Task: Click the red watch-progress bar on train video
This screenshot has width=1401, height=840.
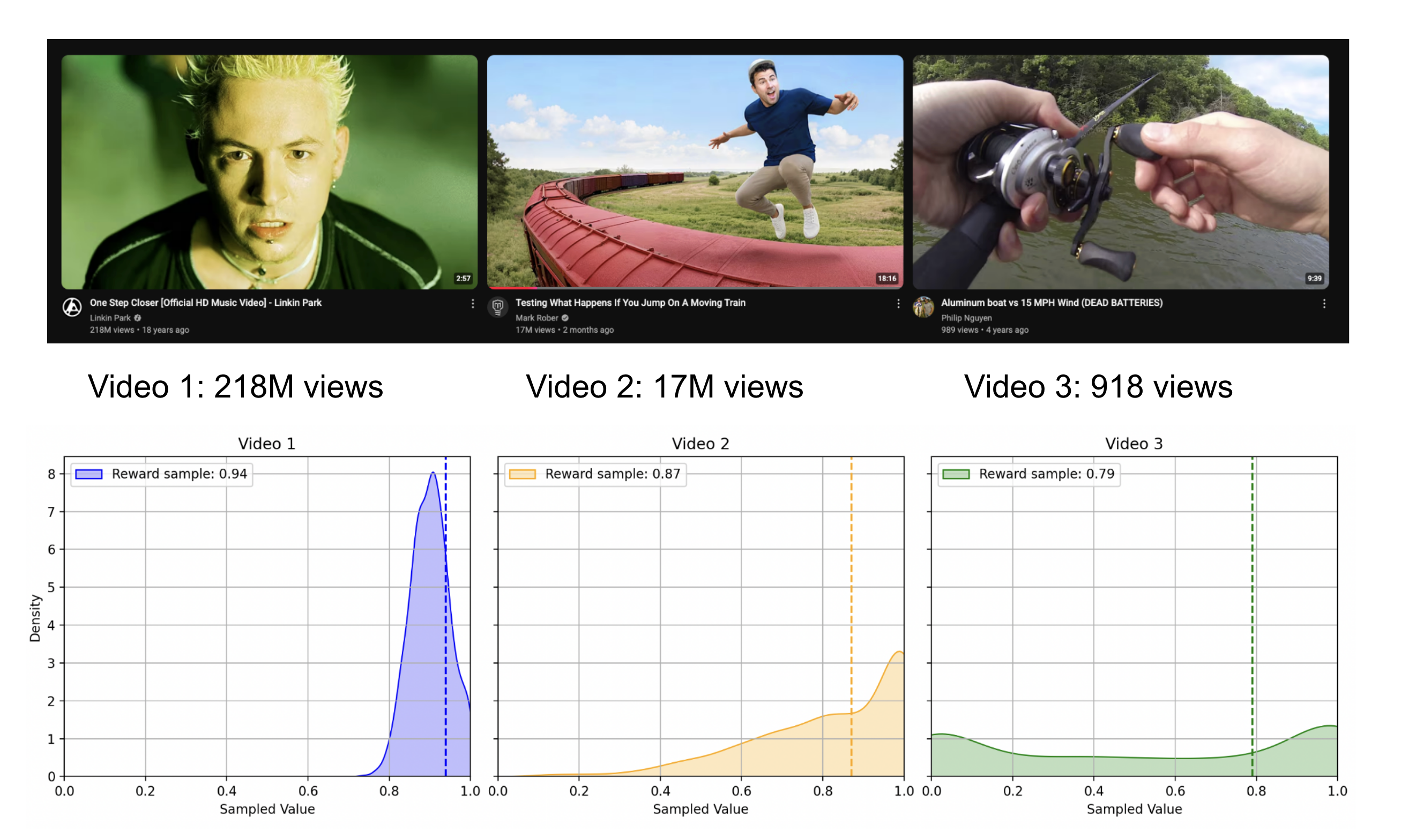Action: pyautogui.click(x=511, y=288)
